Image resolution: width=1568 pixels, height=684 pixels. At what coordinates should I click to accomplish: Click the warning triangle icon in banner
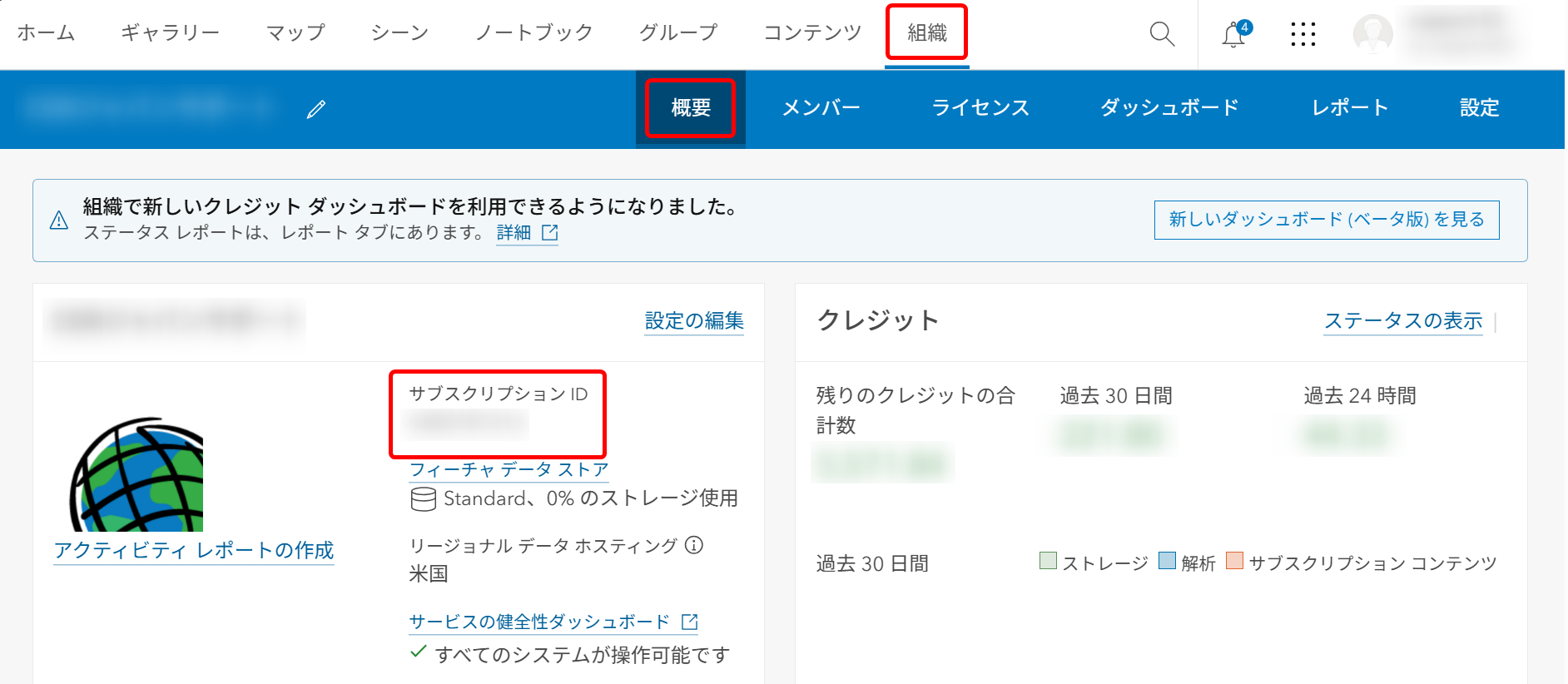coord(59,221)
